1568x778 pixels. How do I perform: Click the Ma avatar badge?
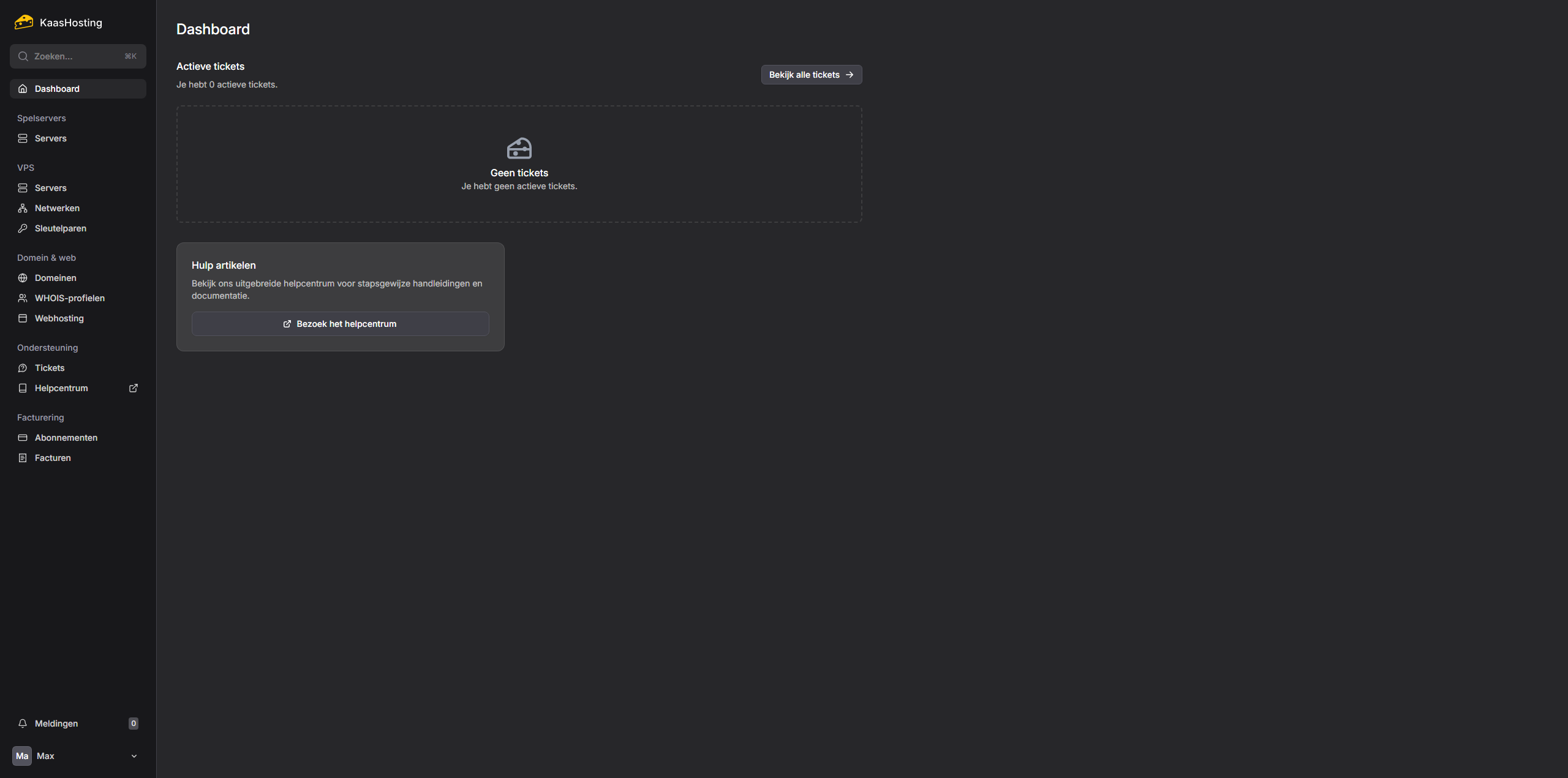pyautogui.click(x=22, y=756)
